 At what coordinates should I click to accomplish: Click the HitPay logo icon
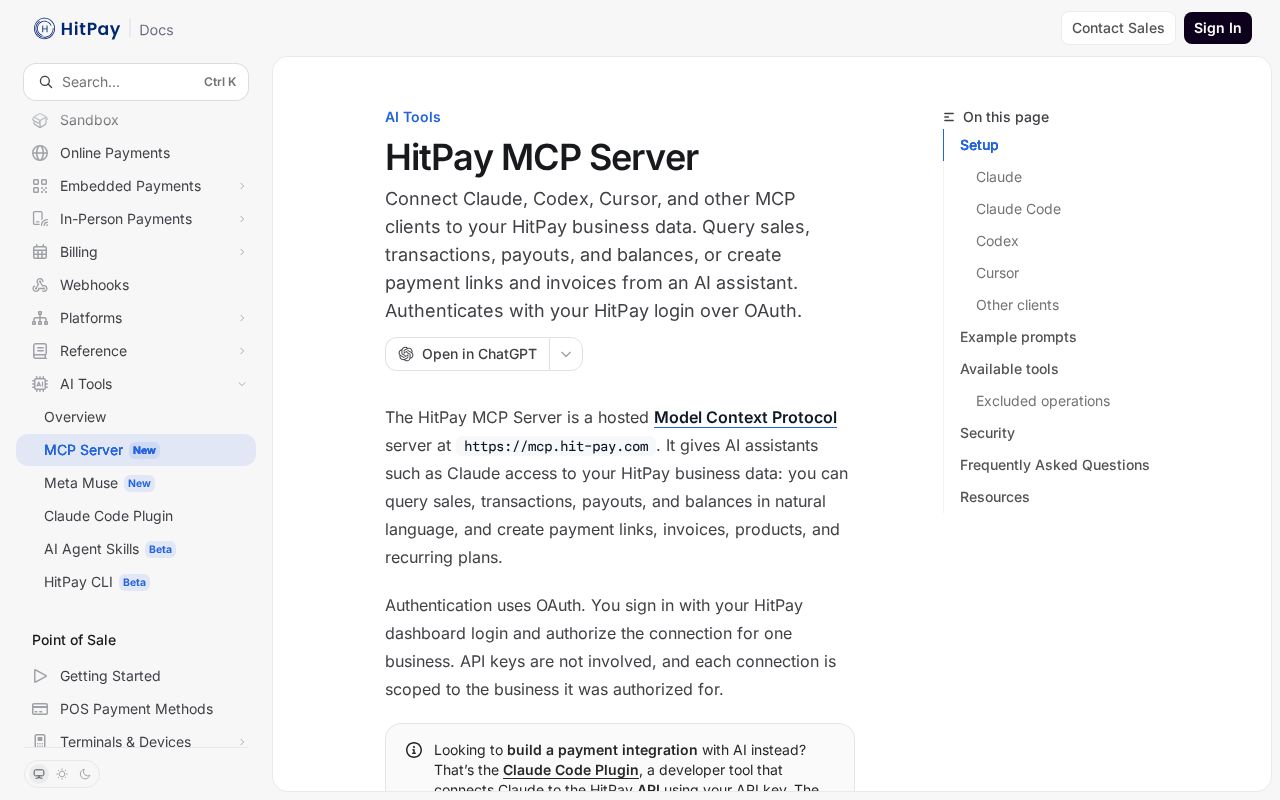coord(44,28)
